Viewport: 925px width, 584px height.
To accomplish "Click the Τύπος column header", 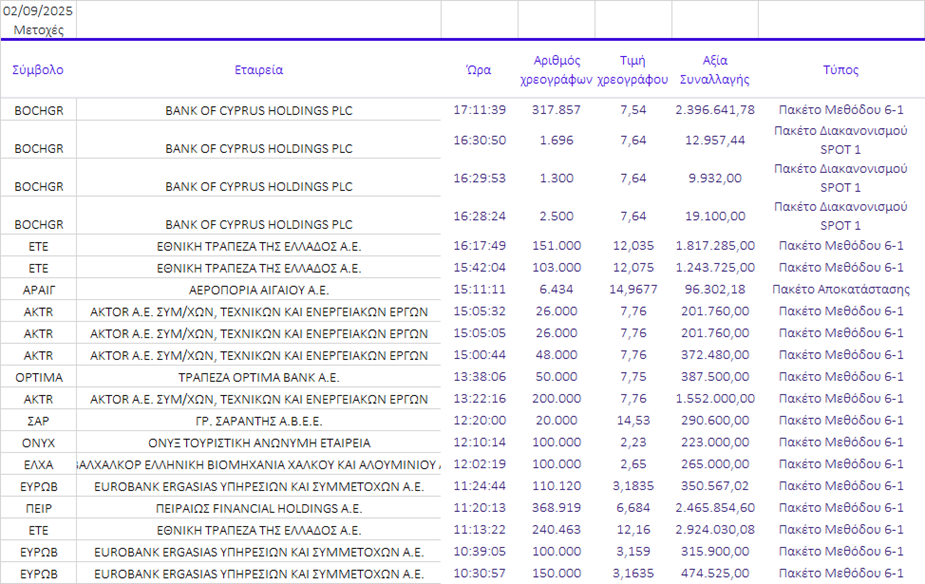I will 840,70.
